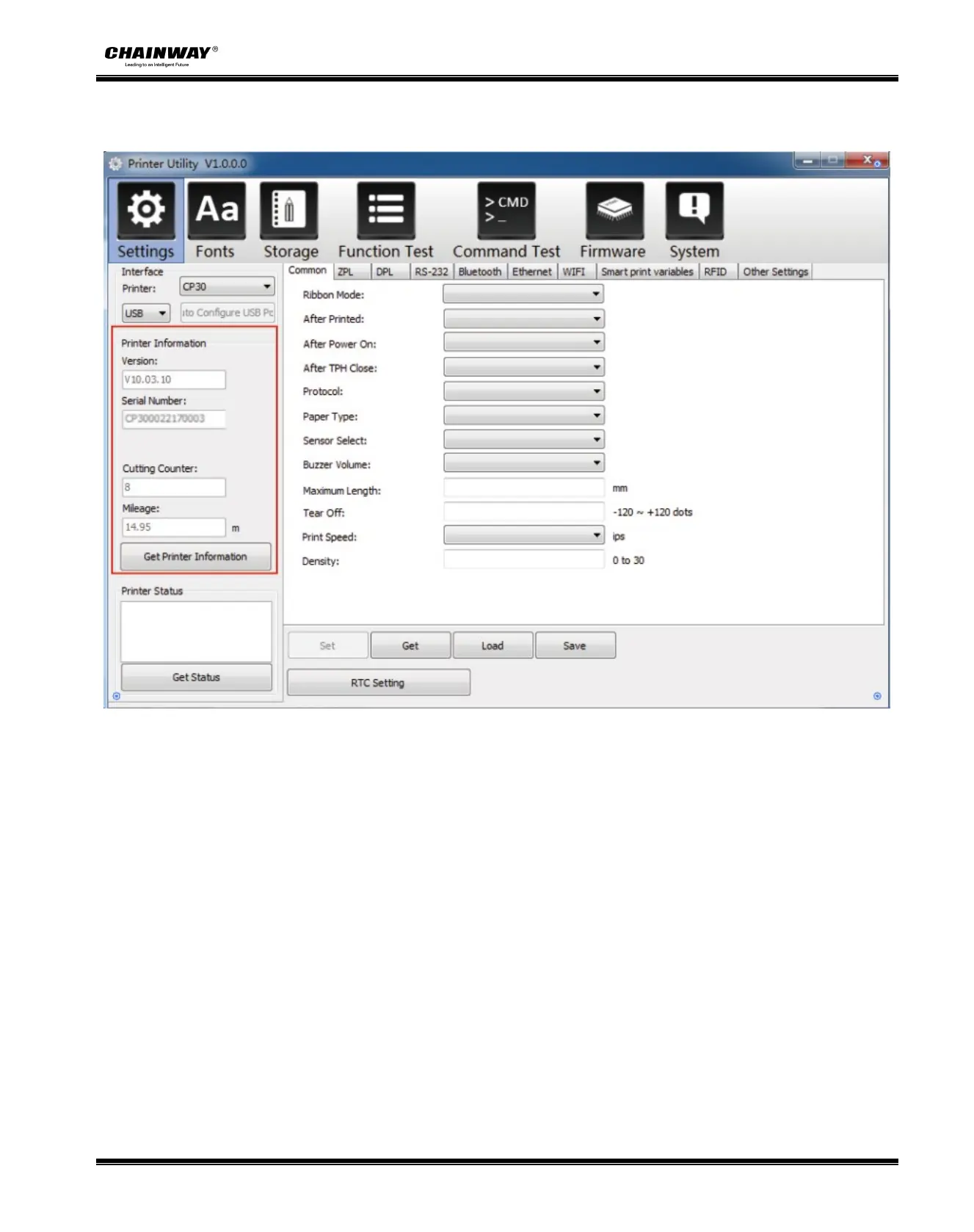Click the Save button

tap(575, 645)
